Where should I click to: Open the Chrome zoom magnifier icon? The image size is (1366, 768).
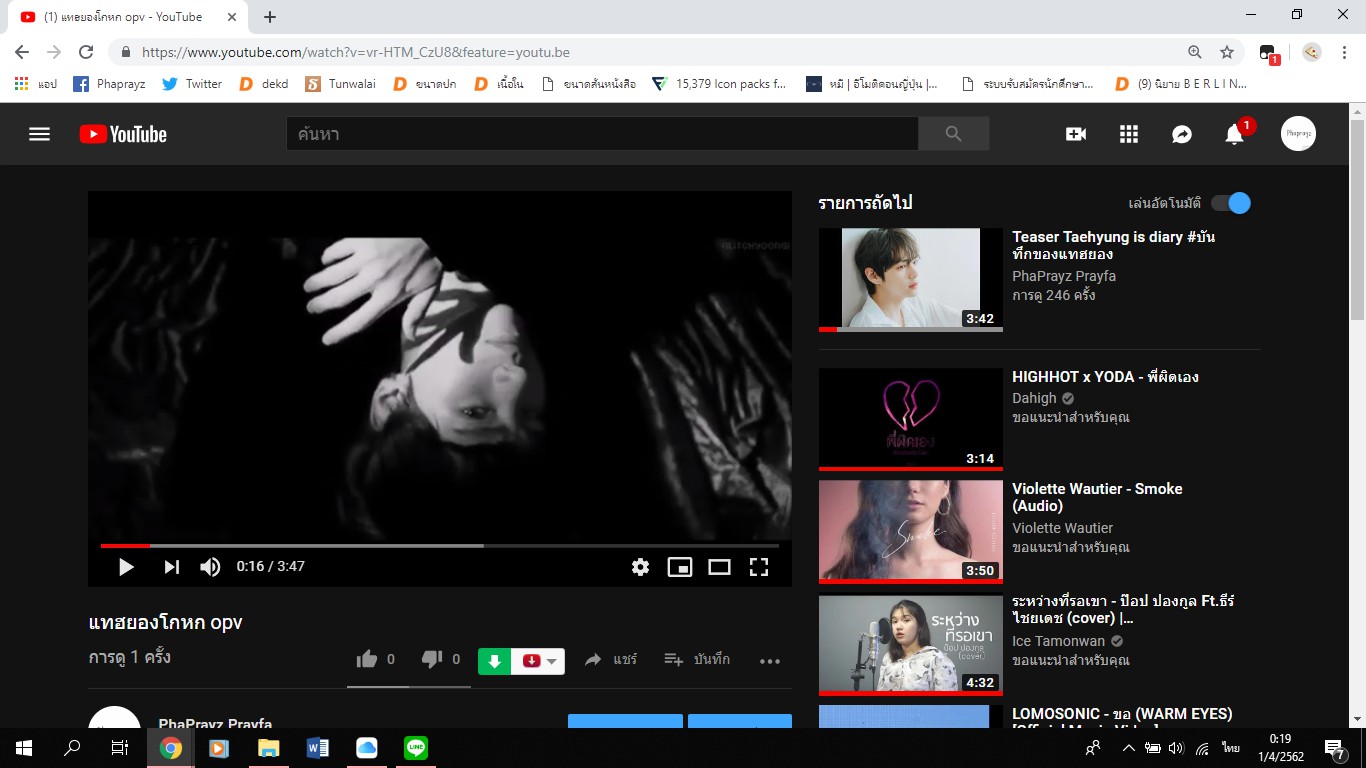[x=1194, y=52]
